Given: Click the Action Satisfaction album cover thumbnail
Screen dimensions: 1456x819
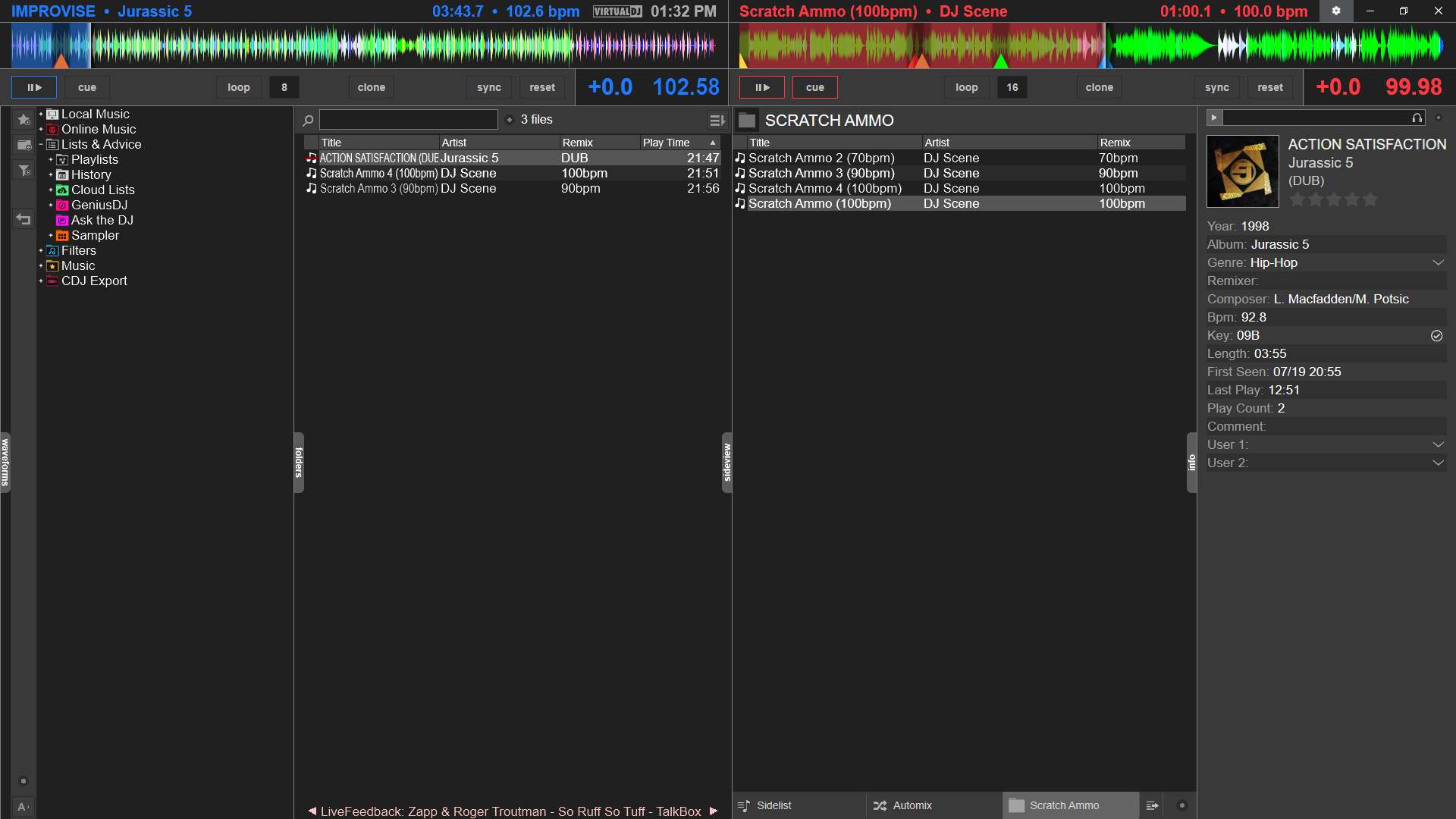Looking at the screenshot, I should click(x=1243, y=171).
